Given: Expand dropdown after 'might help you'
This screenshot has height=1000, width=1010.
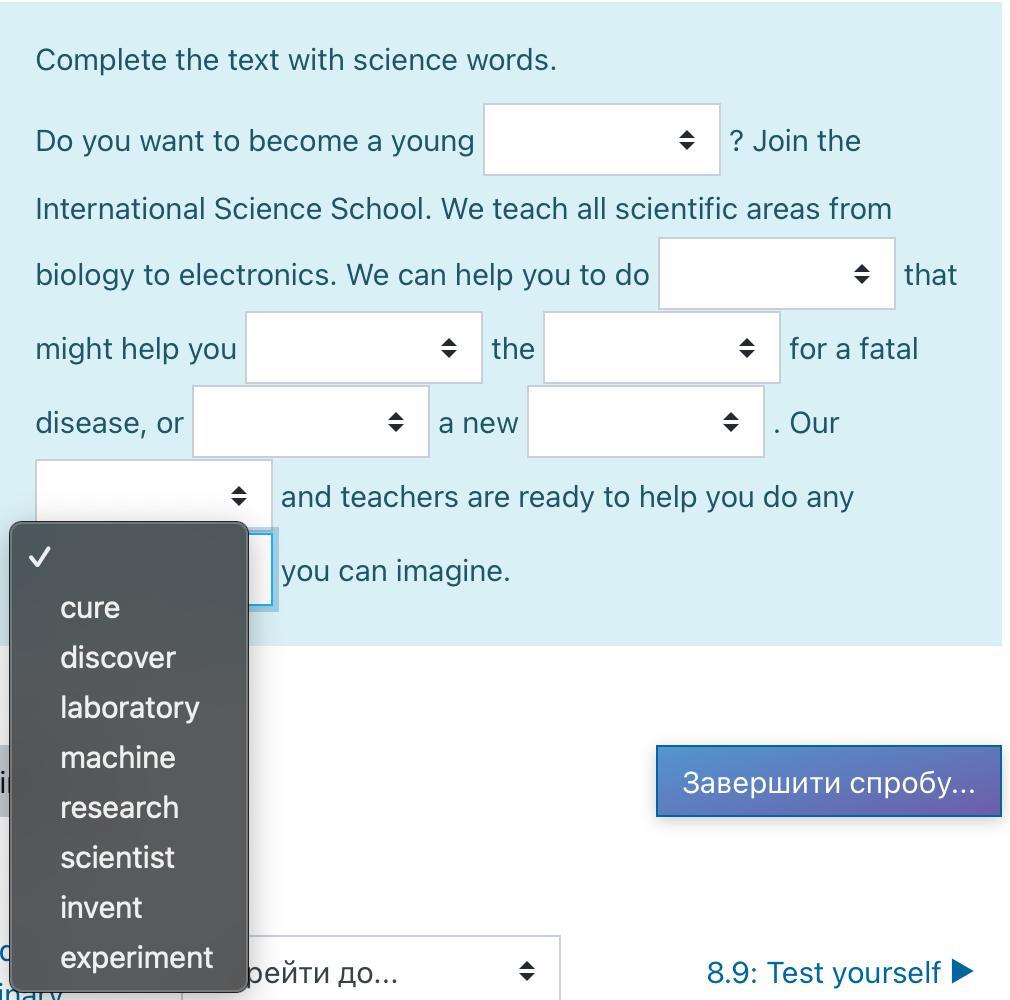Looking at the screenshot, I should point(363,348).
